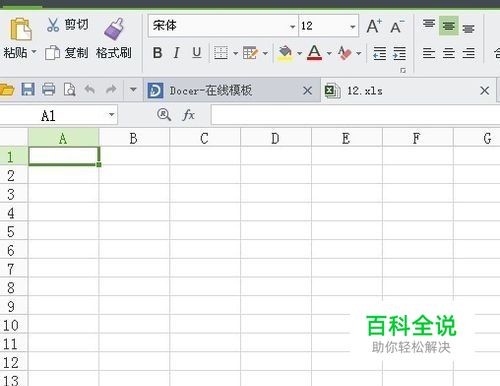500x386 pixels.
Task: Click the draw border table-pencil icon
Action: click(x=250, y=53)
